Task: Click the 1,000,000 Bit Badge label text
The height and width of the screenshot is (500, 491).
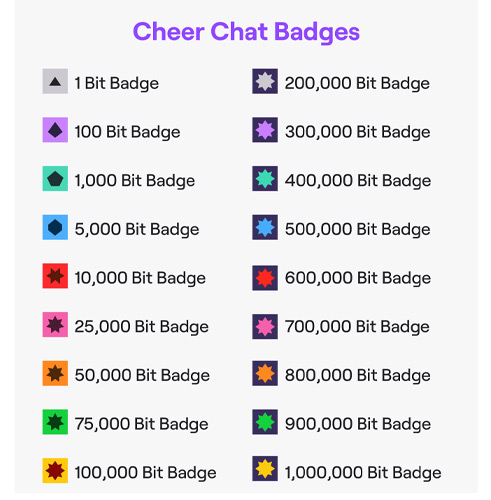Action: coord(363,473)
